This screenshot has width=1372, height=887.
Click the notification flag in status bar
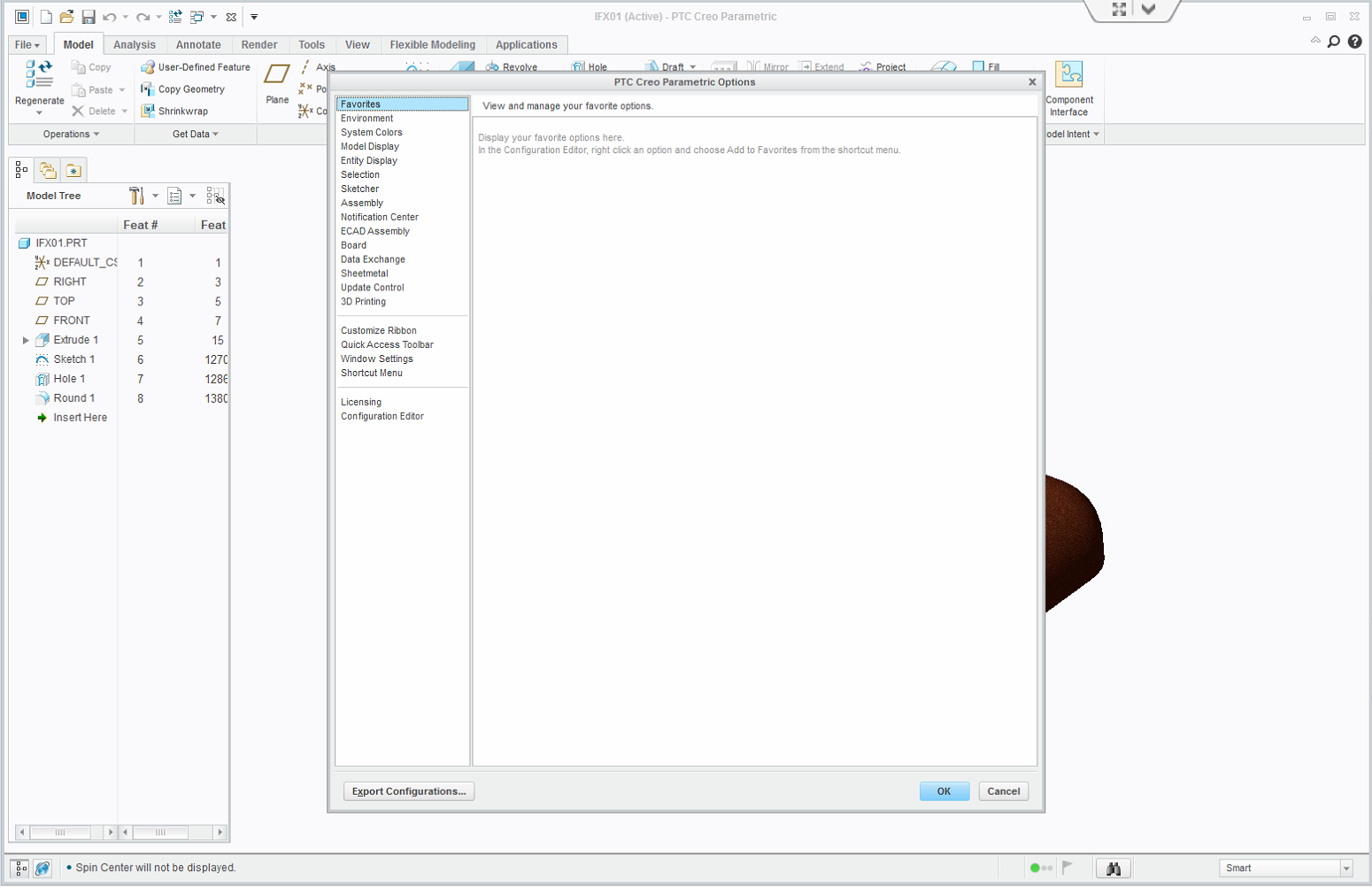click(1068, 868)
